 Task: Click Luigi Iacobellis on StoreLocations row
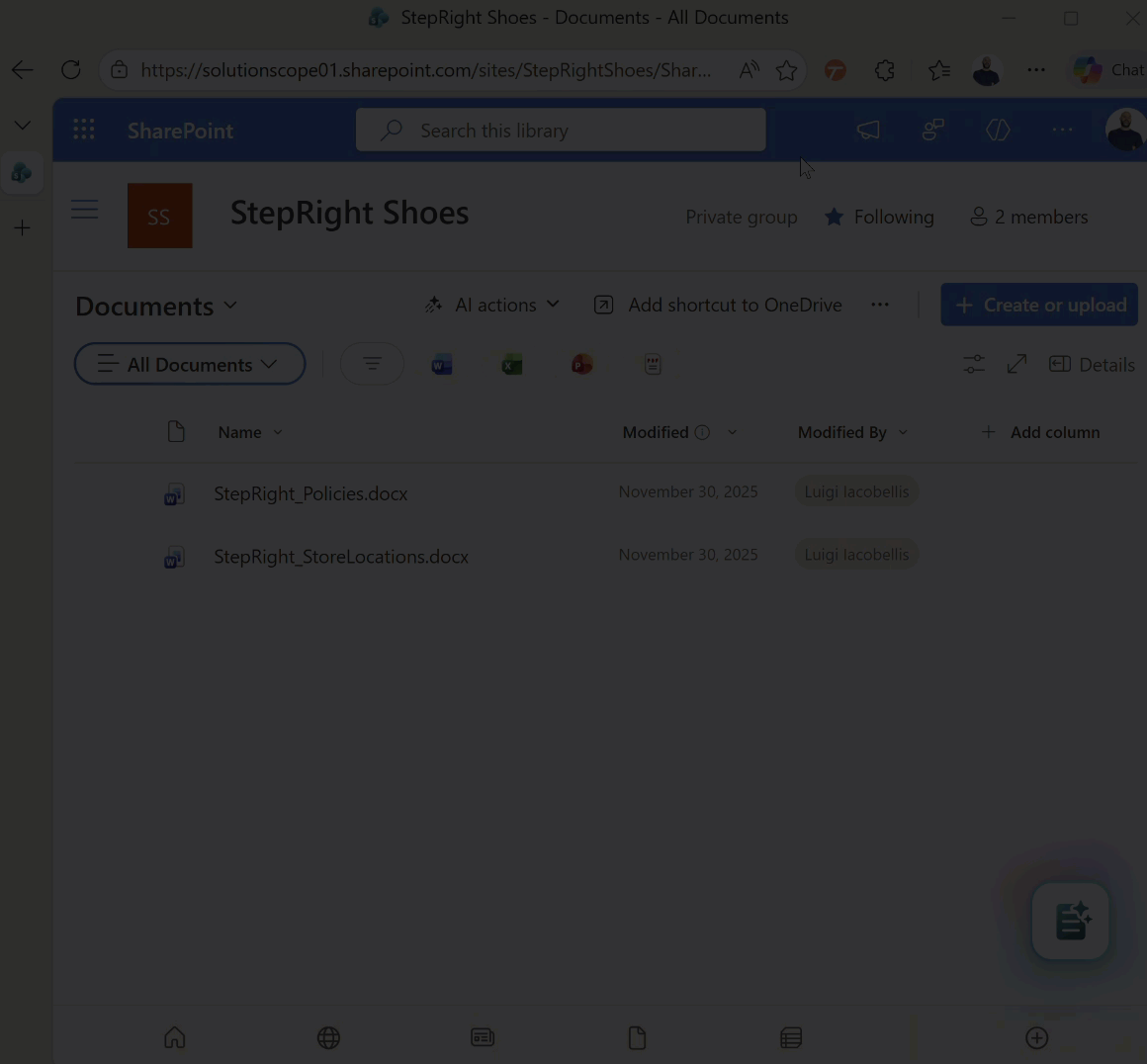click(856, 555)
